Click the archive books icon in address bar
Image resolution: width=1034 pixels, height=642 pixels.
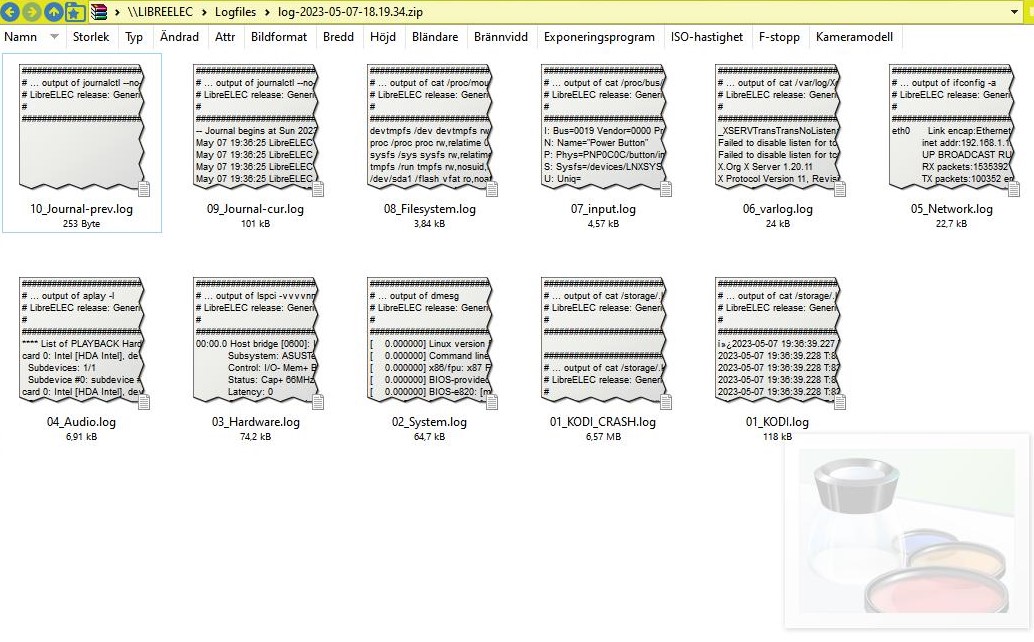coord(99,12)
